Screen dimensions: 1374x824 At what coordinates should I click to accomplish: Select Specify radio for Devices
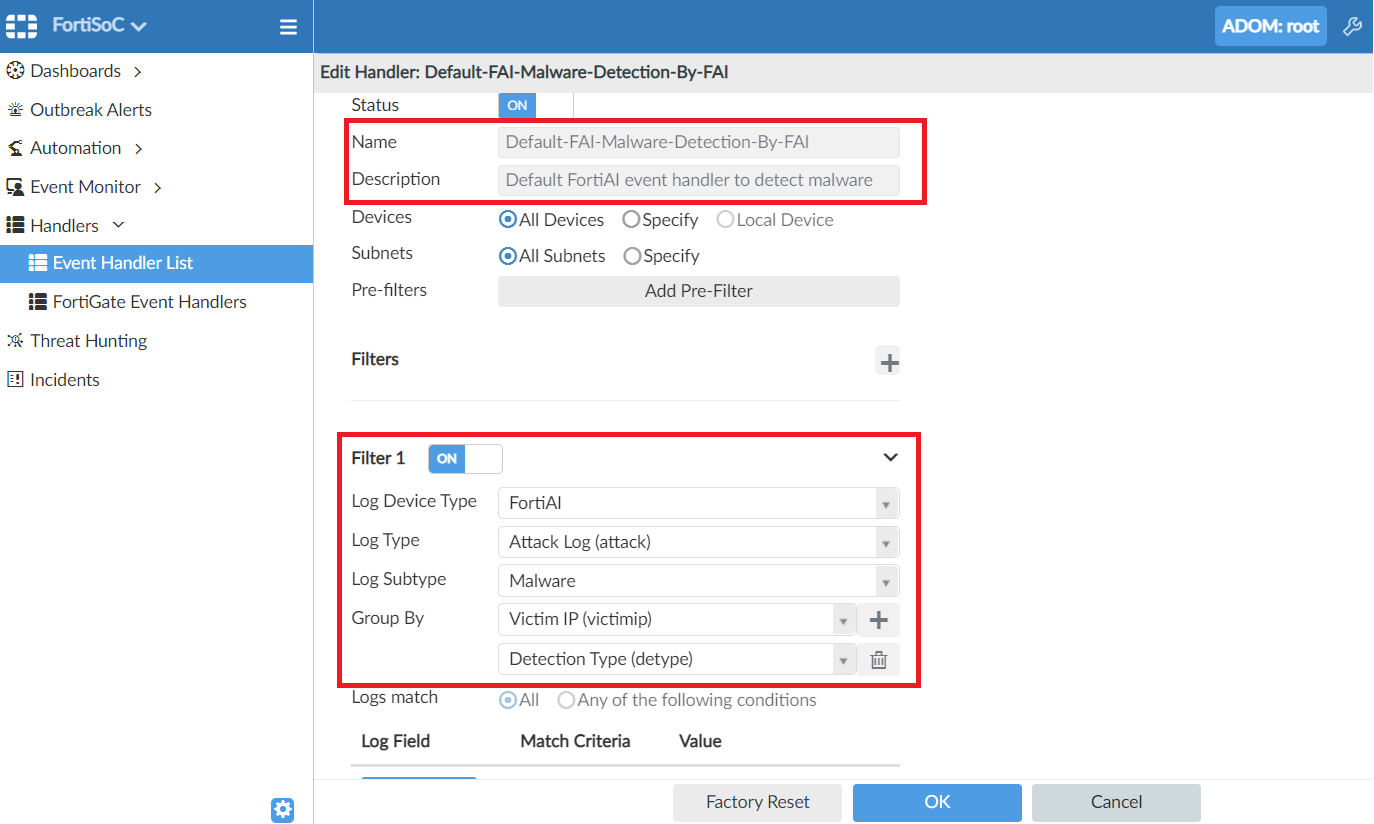coord(632,220)
